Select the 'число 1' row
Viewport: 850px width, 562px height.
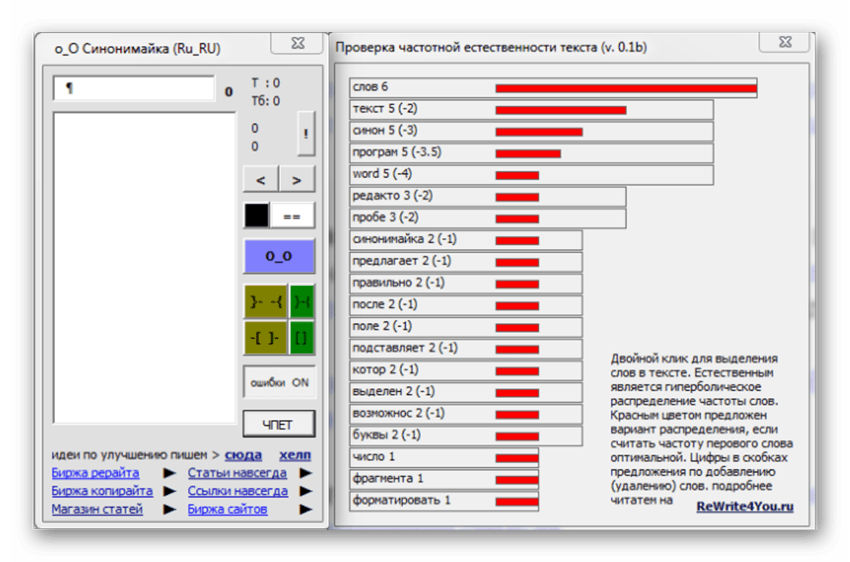pyautogui.click(x=444, y=457)
